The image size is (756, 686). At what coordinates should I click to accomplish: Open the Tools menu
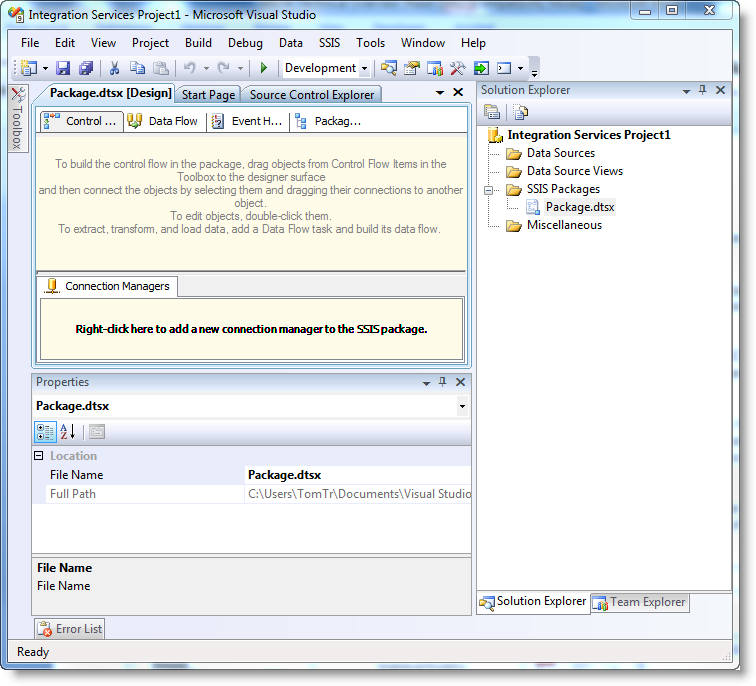(x=370, y=43)
